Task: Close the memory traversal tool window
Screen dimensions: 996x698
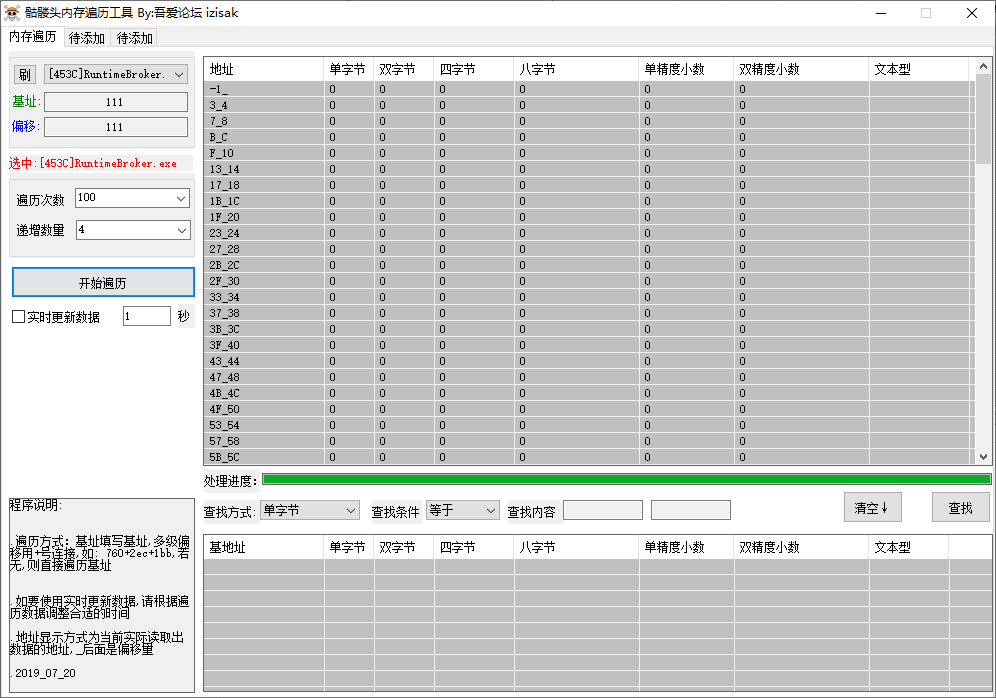Action: [x=972, y=13]
